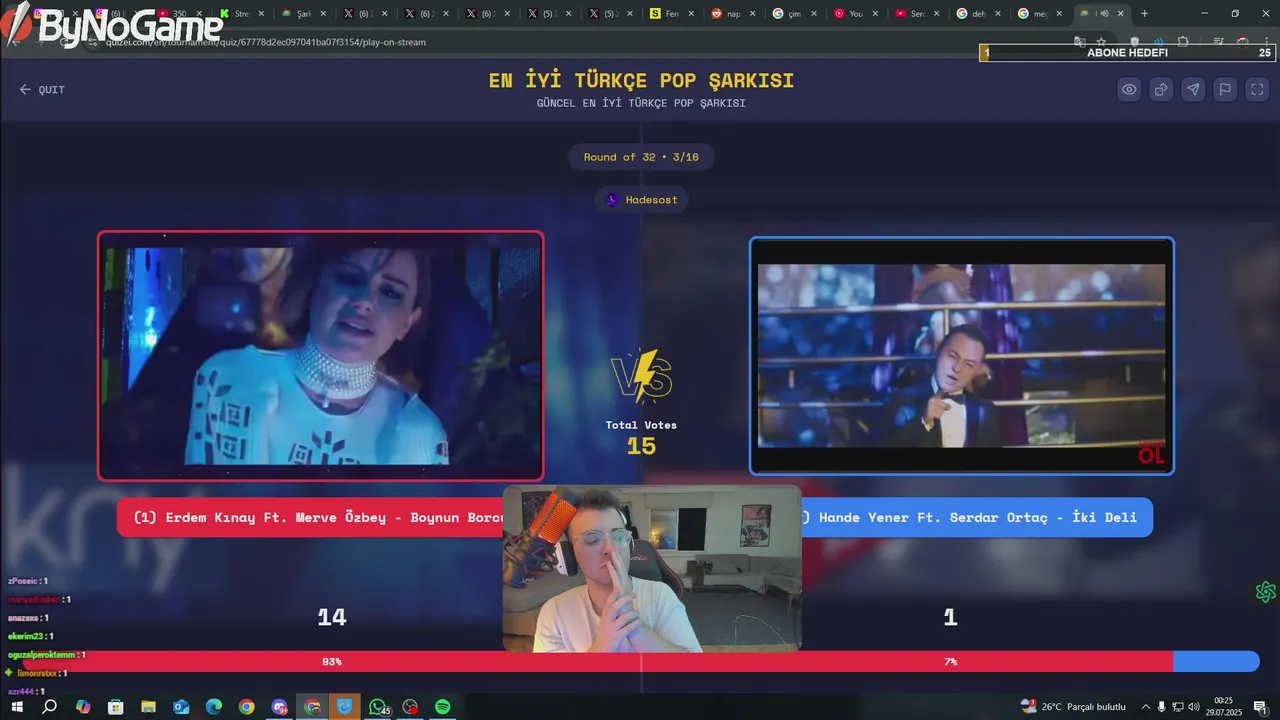Click the left video thumbnail with red border
The width and height of the screenshot is (1280, 720).
(x=321, y=356)
